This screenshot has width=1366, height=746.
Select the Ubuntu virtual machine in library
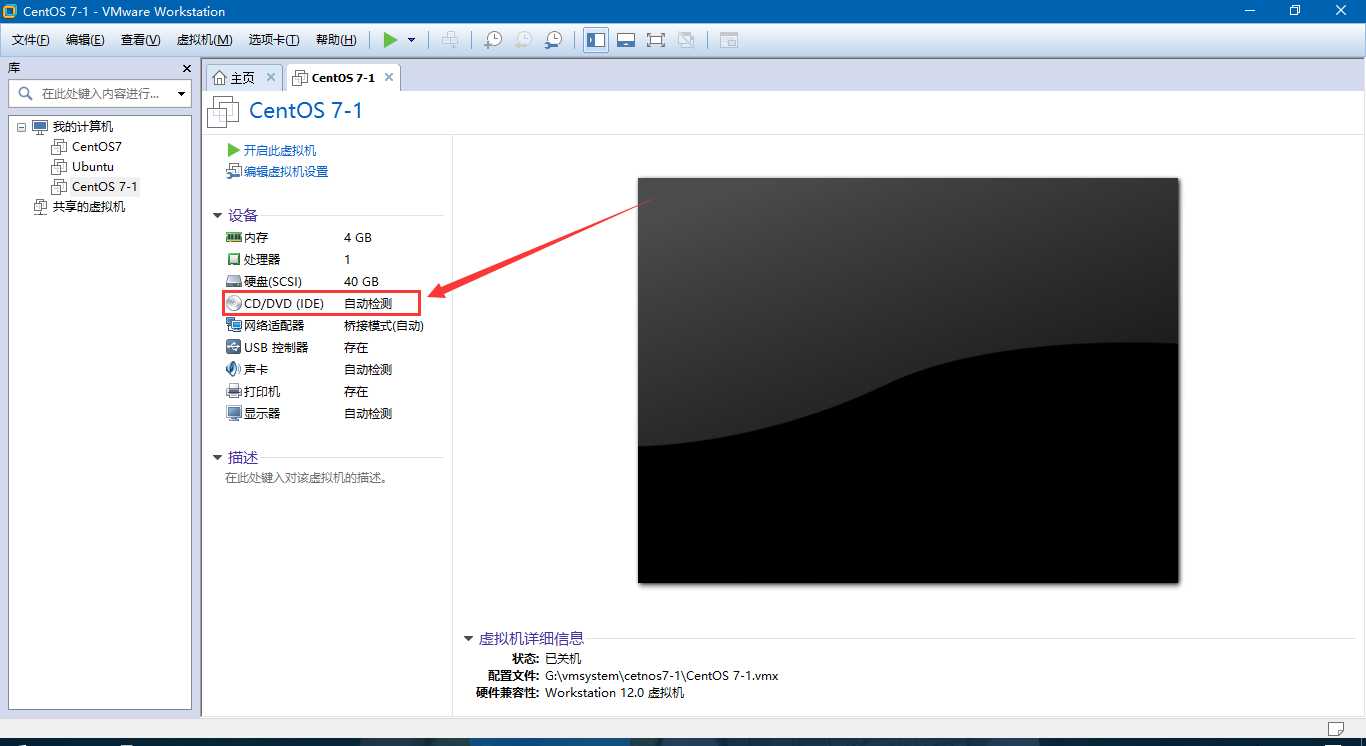[x=93, y=167]
